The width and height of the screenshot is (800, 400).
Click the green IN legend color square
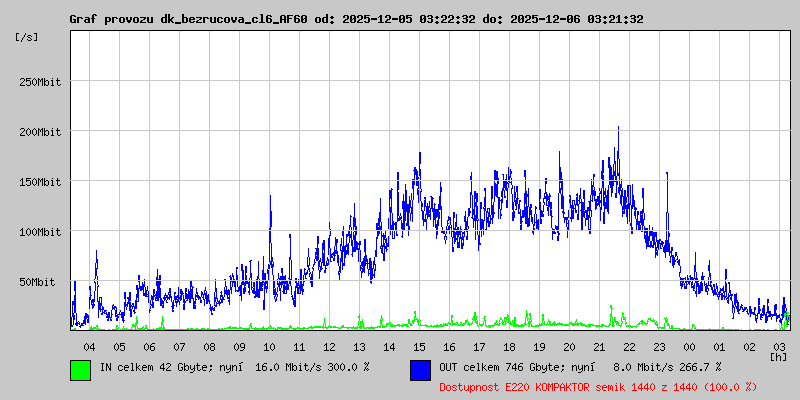pyautogui.click(x=80, y=369)
